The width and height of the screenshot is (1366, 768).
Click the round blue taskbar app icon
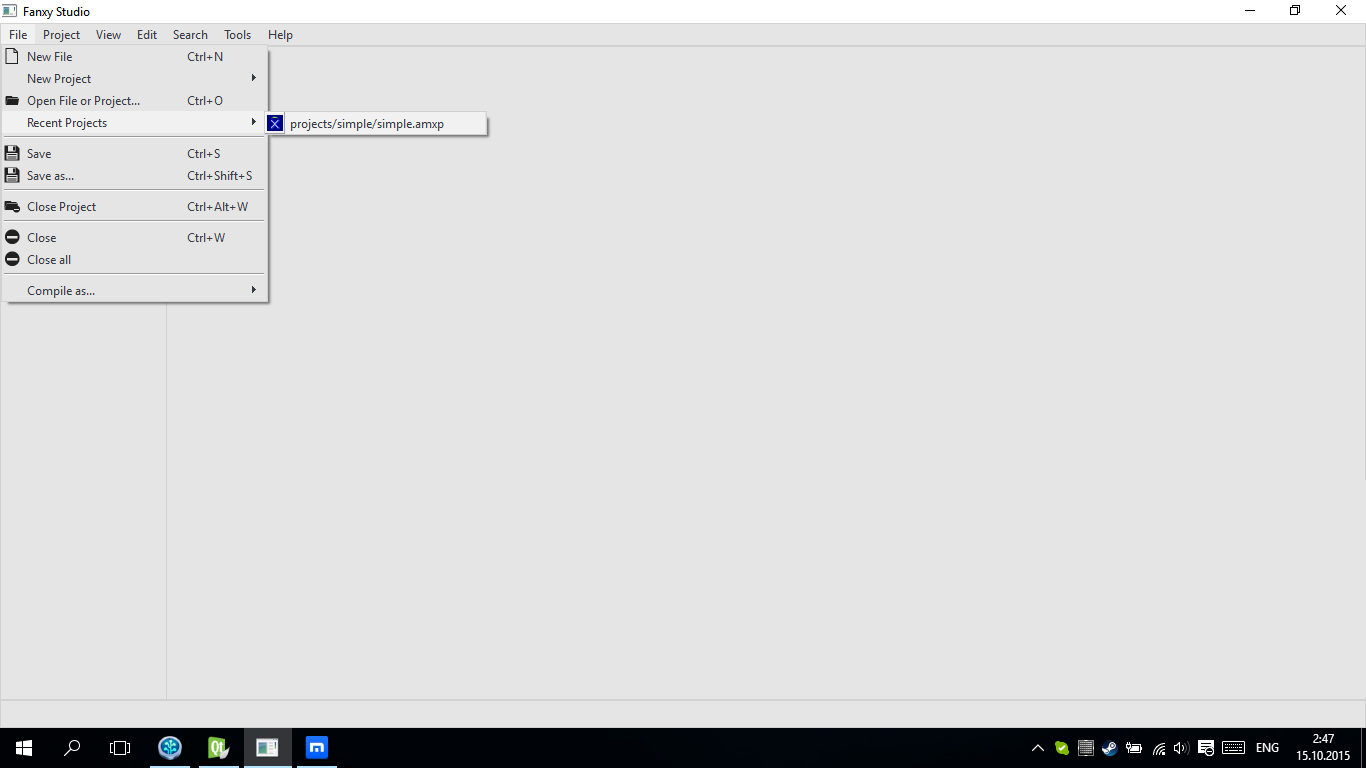click(171, 748)
